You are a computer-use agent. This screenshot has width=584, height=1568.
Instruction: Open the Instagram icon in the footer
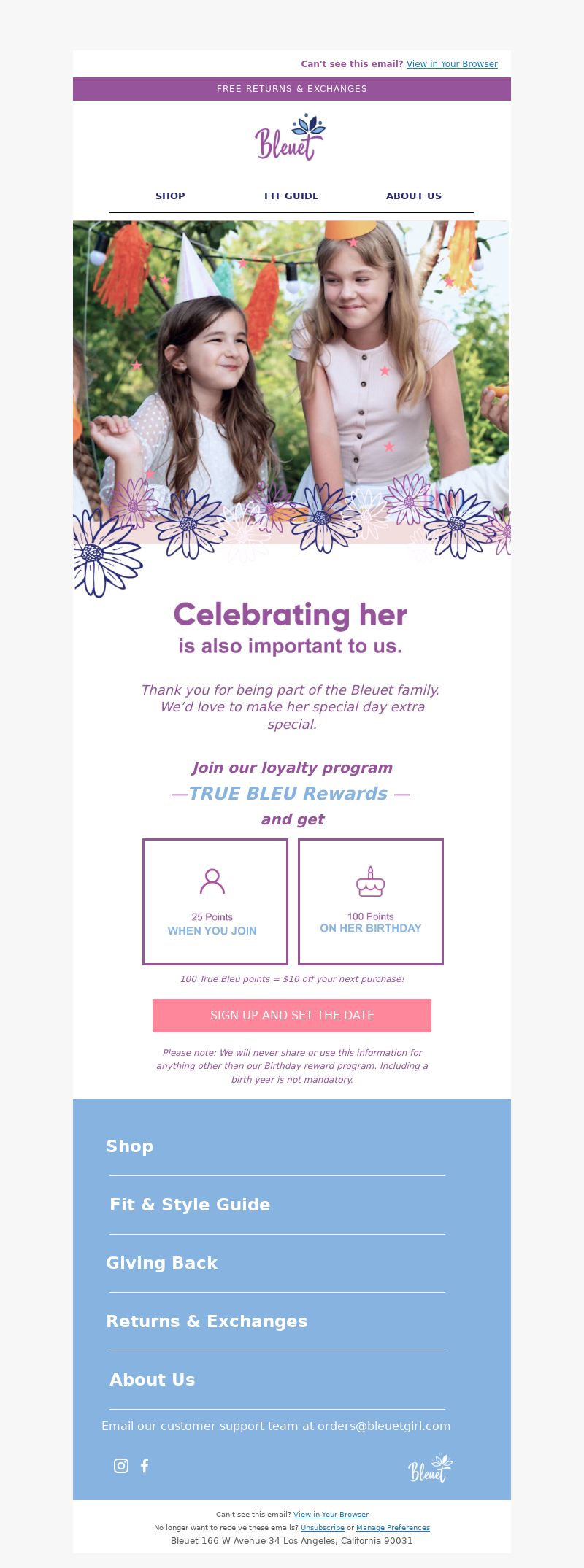point(121,1466)
